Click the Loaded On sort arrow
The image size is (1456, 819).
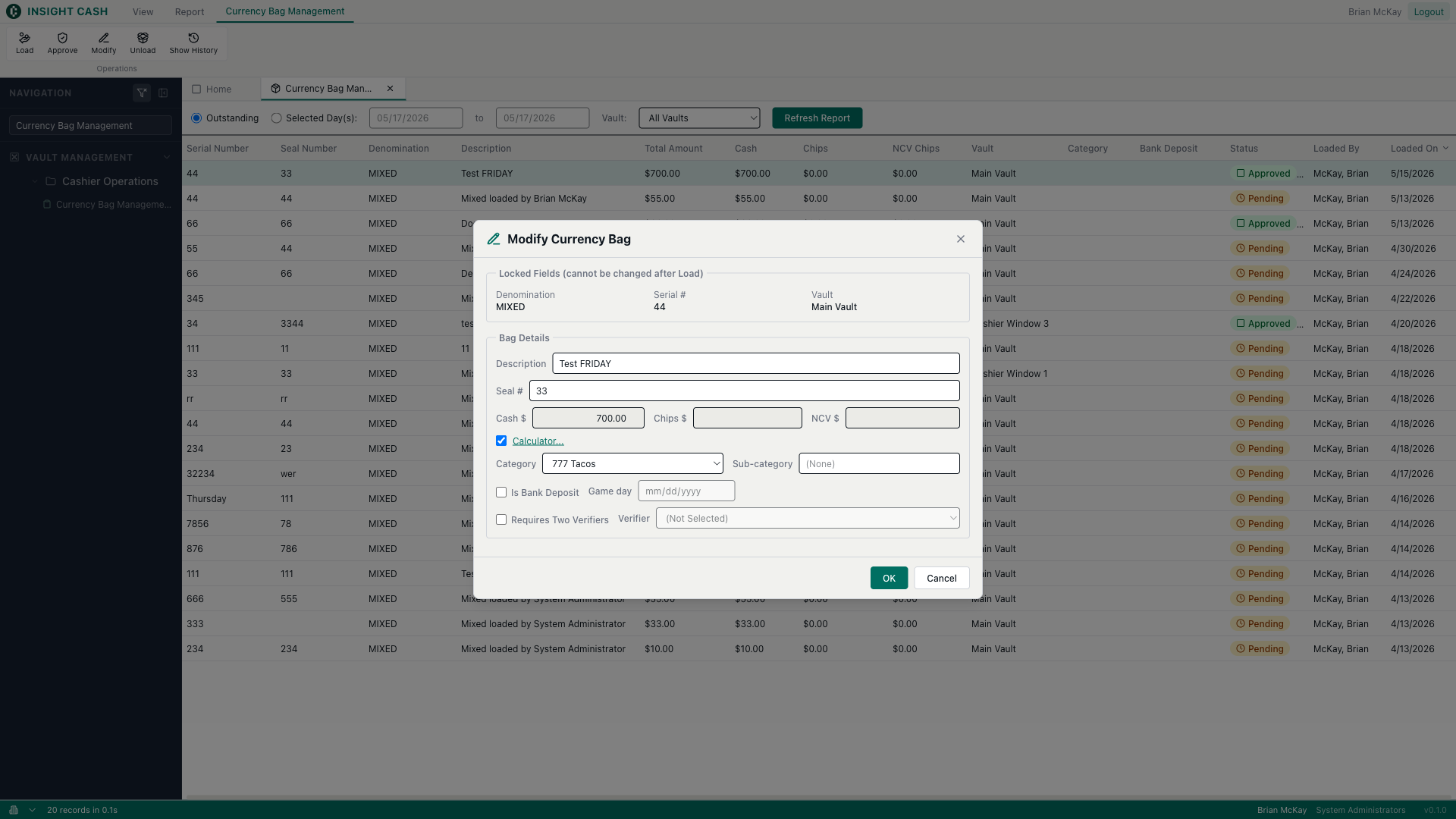(x=1445, y=149)
